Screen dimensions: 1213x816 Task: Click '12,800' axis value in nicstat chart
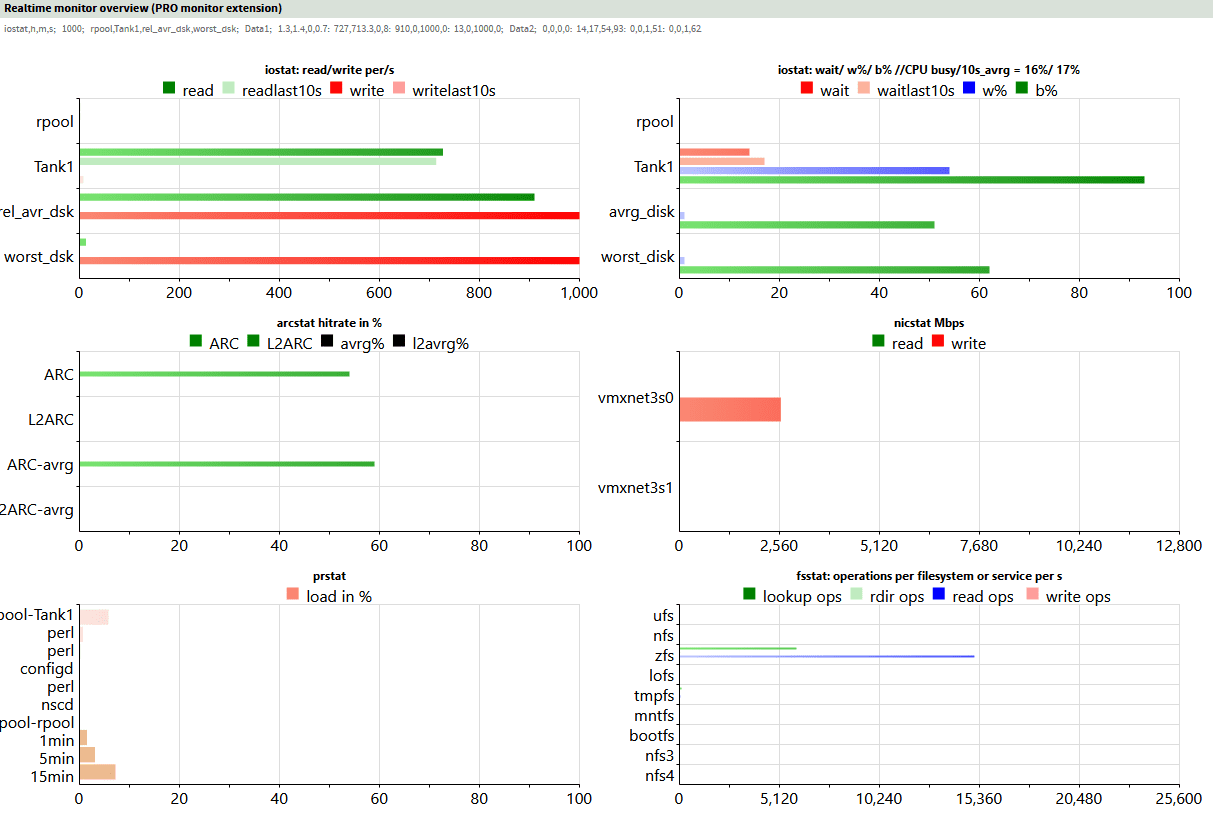[1179, 546]
